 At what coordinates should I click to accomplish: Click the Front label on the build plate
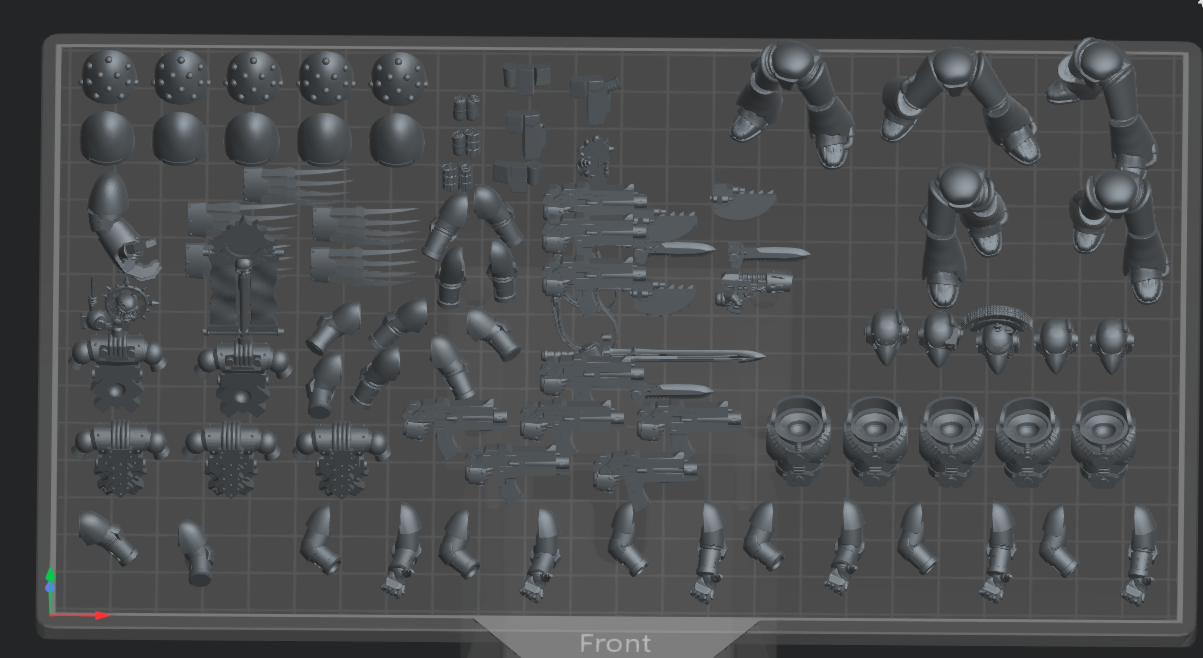pyautogui.click(x=615, y=643)
